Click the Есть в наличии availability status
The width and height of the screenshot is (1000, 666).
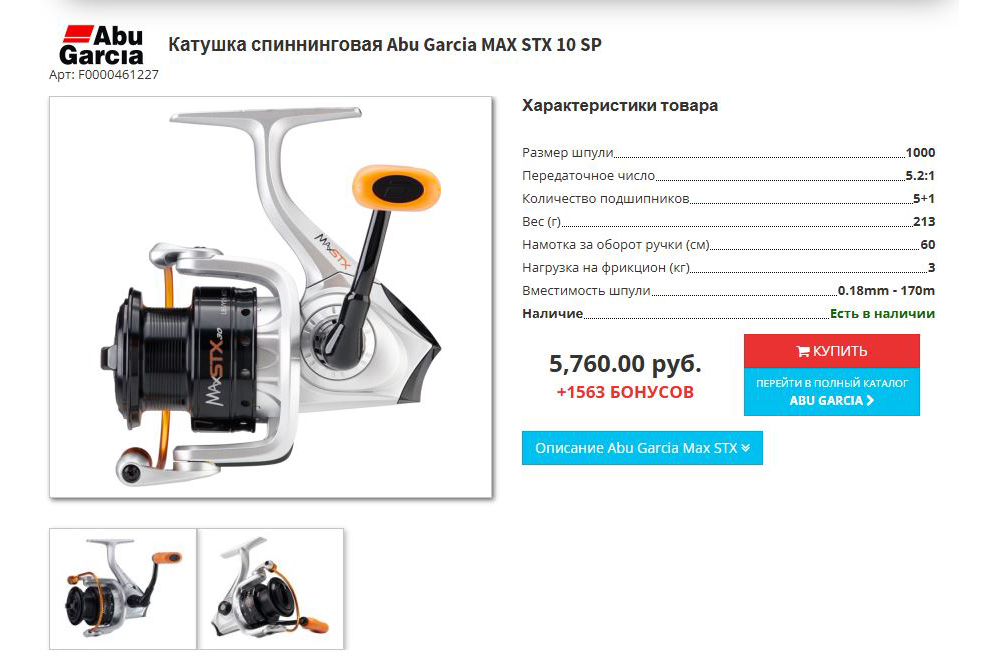pyautogui.click(x=882, y=313)
